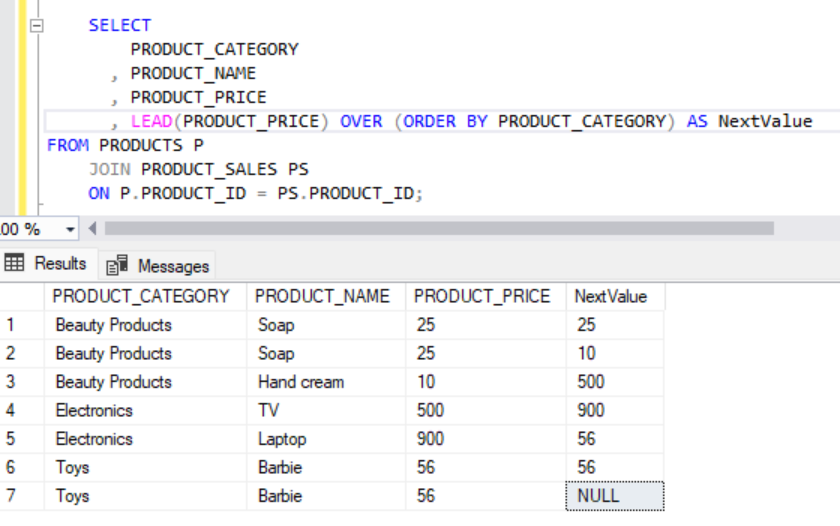Image resolution: width=840 pixels, height=526 pixels.
Task: Select the Hand cream cell
Action: [x=300, y=382]
